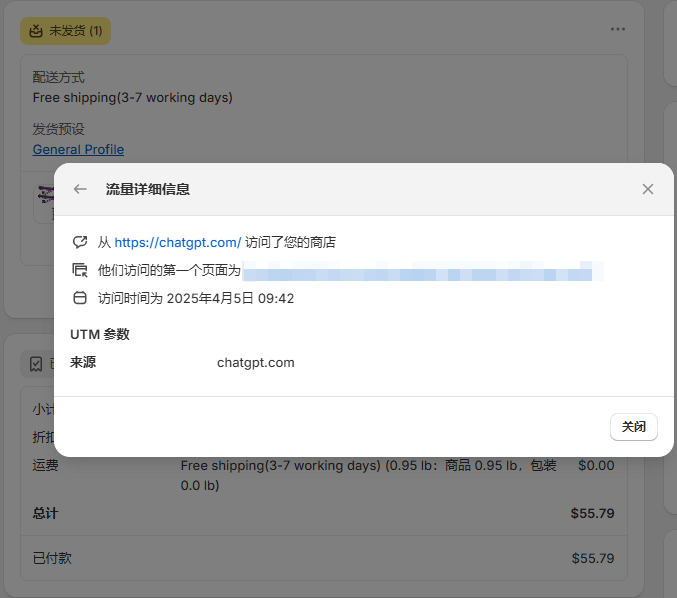Select the 流量详细信息 dialog title
The width and height of the screenshot is (677, 598).
pyautogui.click(x=148, y=189)
